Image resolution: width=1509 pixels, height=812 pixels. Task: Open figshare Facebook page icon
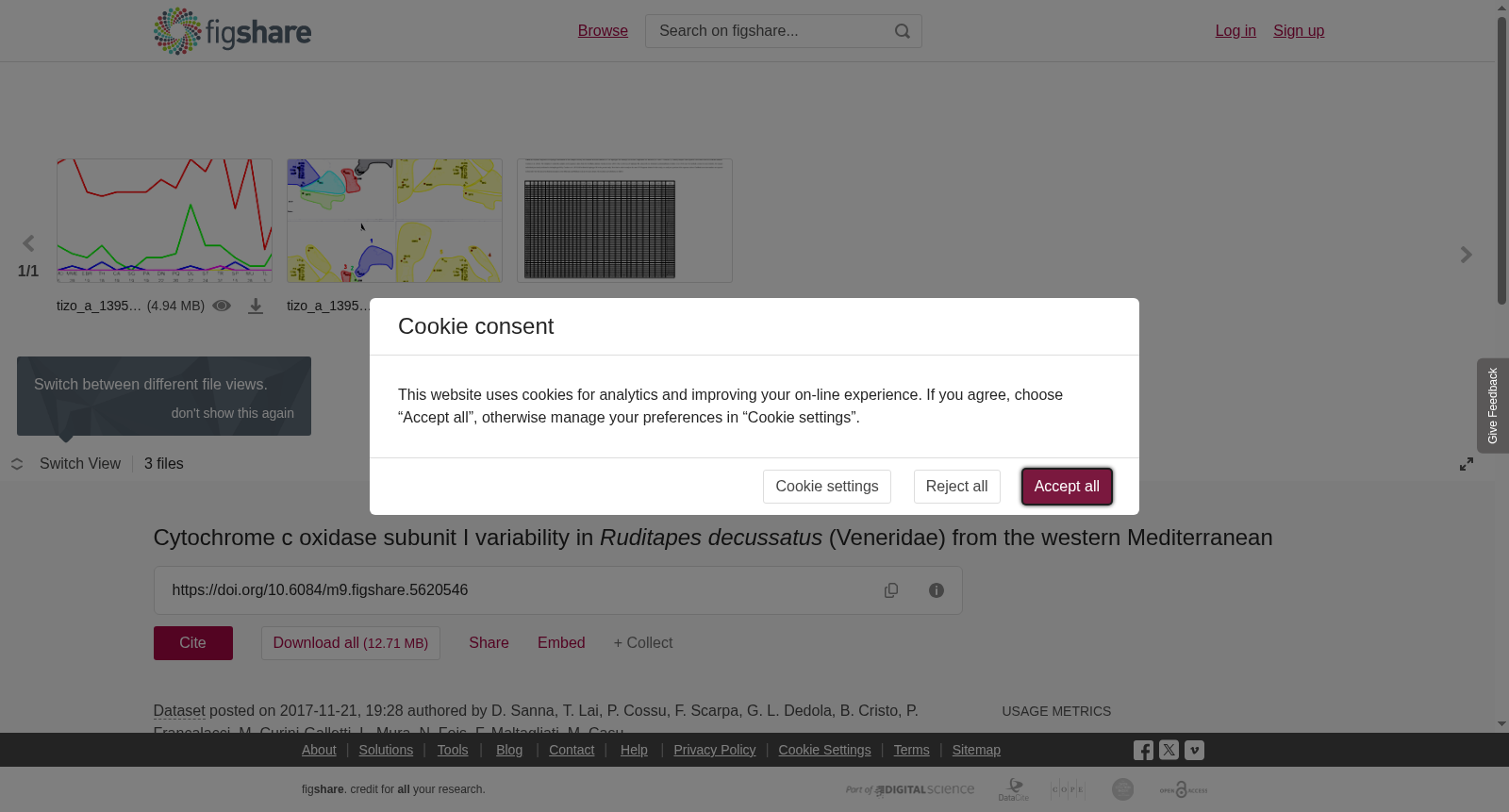[1143, 751]
